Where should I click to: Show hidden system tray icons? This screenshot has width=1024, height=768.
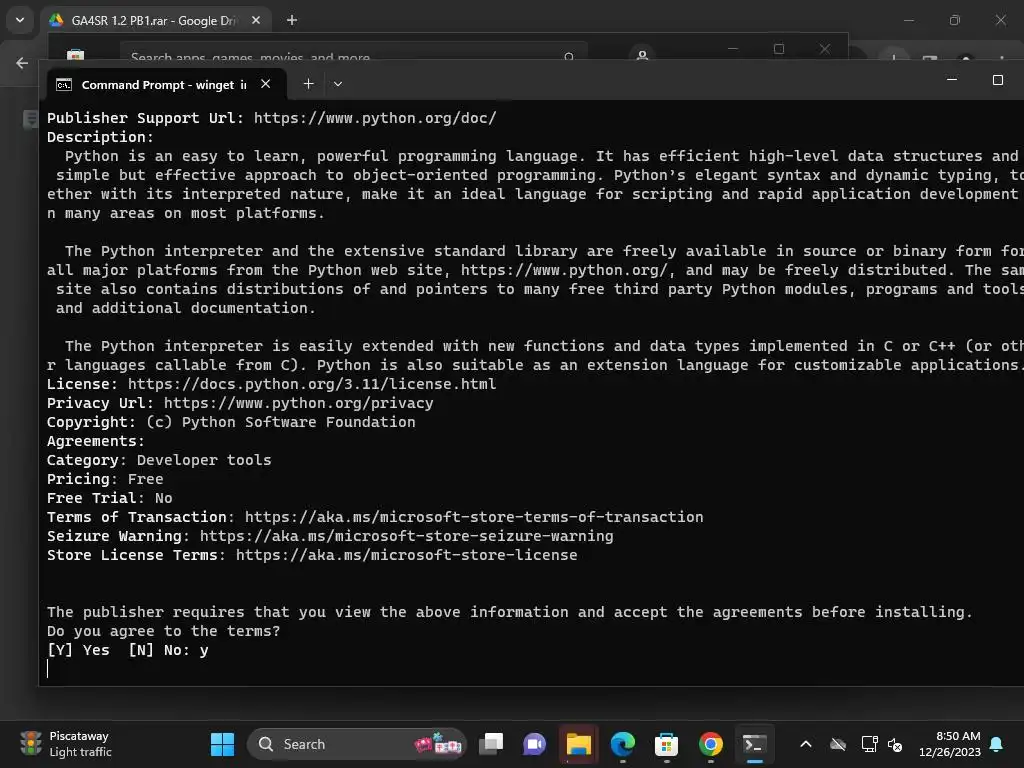(x=806, y=744)
